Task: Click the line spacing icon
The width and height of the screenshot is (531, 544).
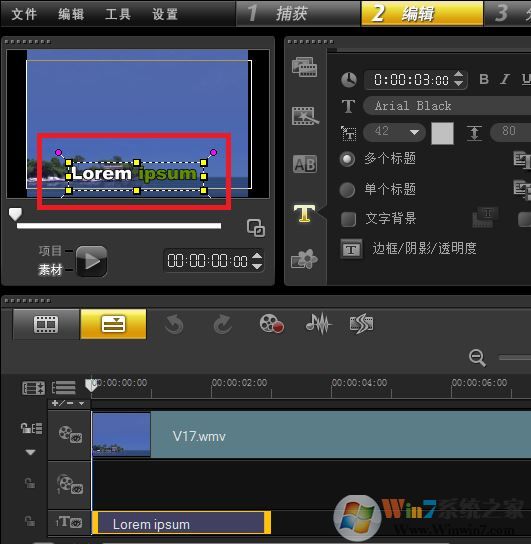Action: coord(474,133)
